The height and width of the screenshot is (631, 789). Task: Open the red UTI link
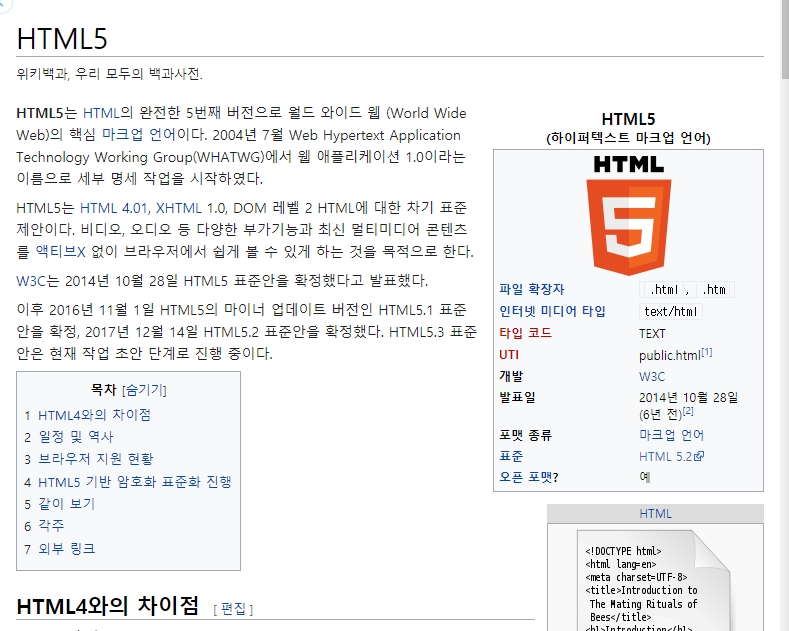point(509,355)
